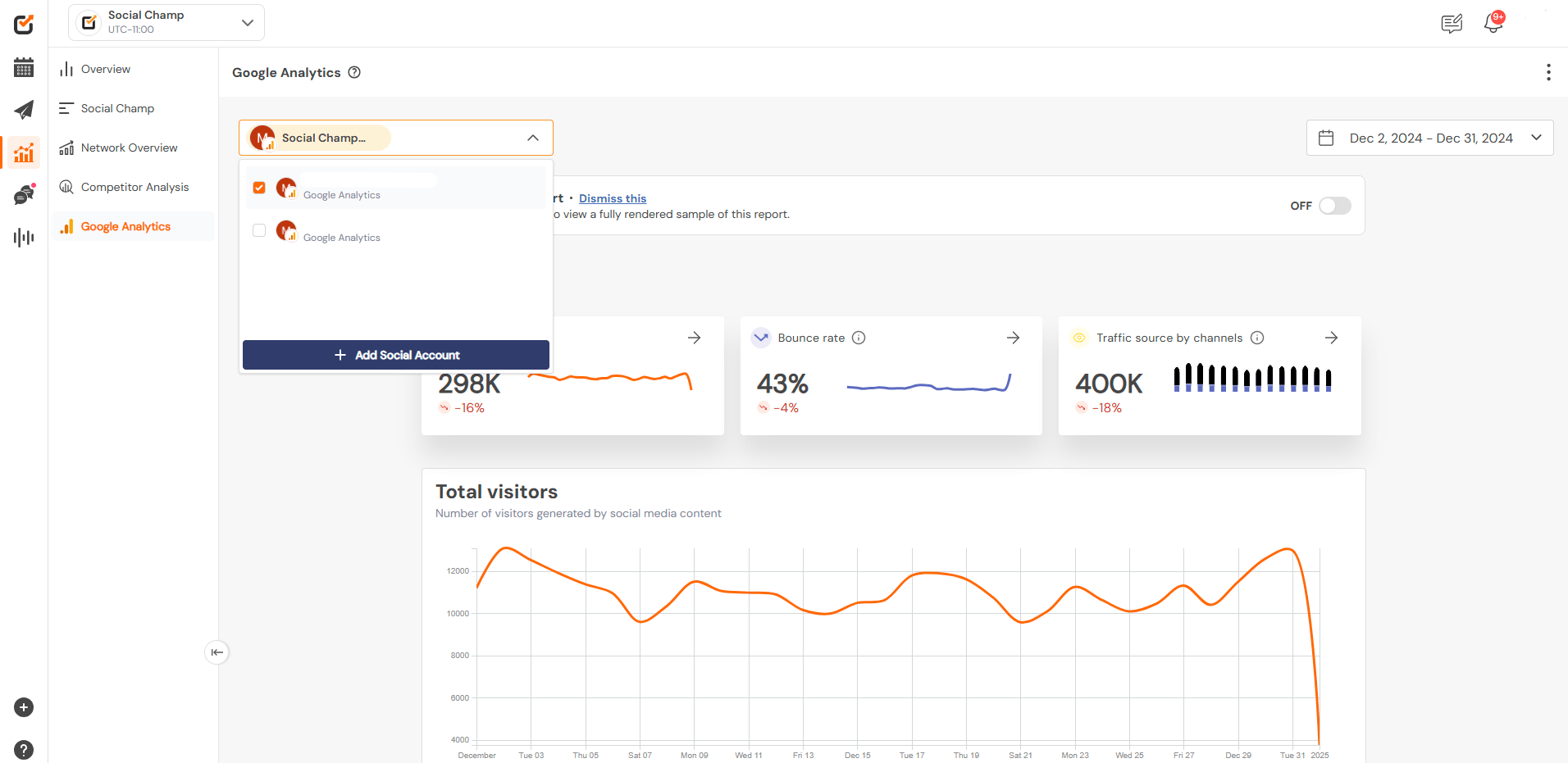This screenshot has height=763, width=1568.
Task: Open the three-dot more options menu
Action: [x=1548, y=72]
